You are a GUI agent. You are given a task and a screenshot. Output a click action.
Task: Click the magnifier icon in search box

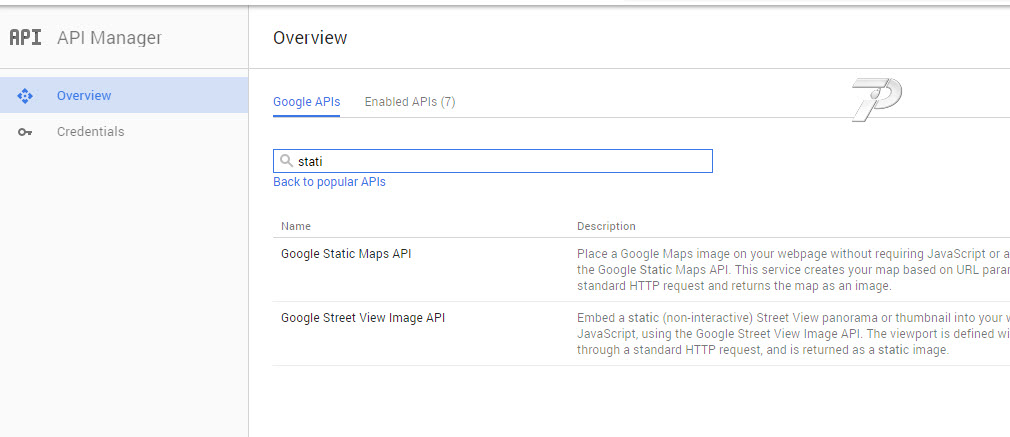(x=287, y=161)
